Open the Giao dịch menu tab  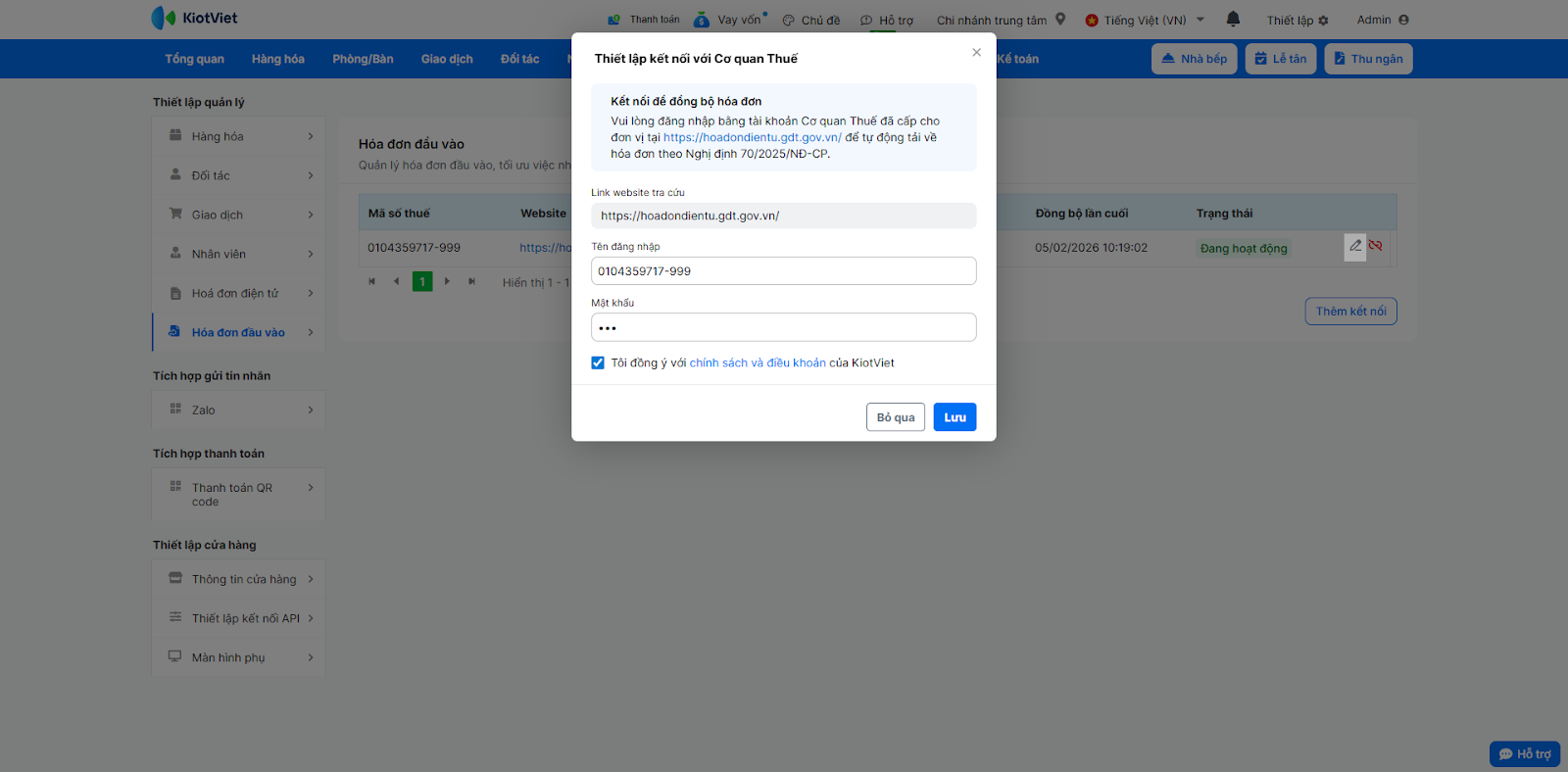tap(447, 59)
